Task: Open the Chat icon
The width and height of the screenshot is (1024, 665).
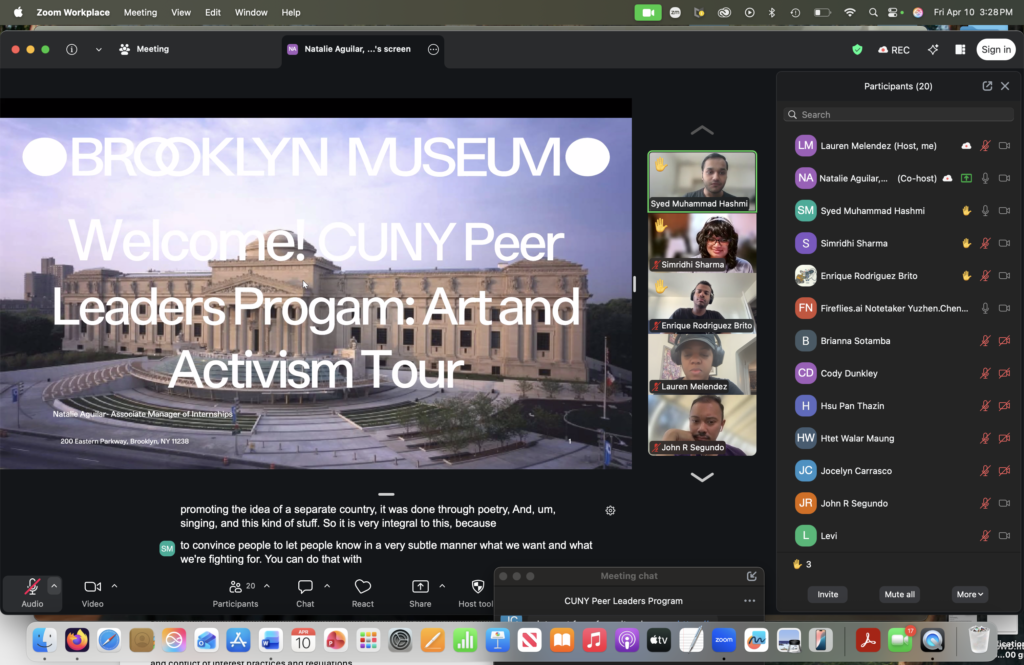Action: coord(305,587)
